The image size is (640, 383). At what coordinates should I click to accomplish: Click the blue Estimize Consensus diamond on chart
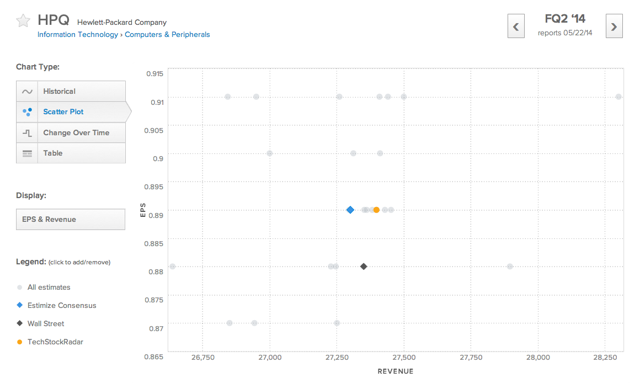pos(350,210)
